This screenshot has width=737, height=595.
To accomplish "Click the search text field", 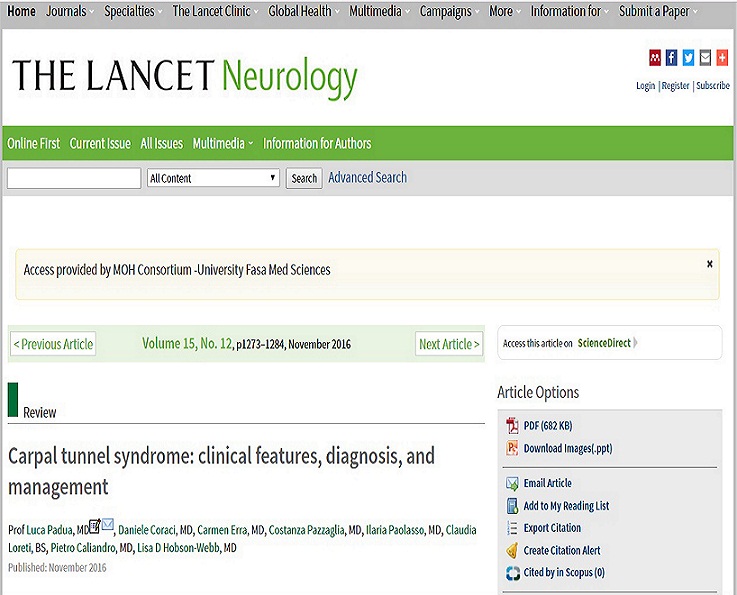I will (74, 179).
